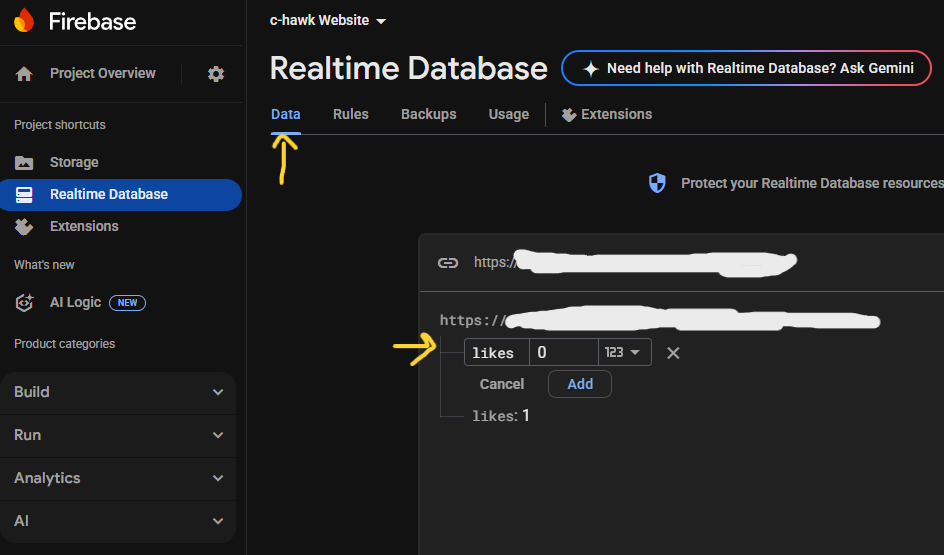Select the existing likes: 1 entry
The height and width of the screenshot is (555, 944).
[500, 416]
